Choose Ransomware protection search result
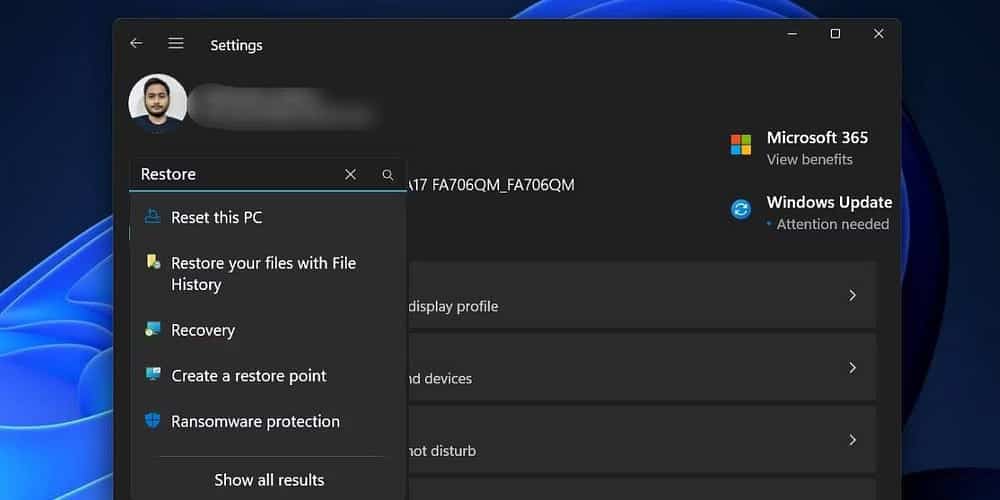Viewport: 1000px width, 500px height. tap(268, 422)
